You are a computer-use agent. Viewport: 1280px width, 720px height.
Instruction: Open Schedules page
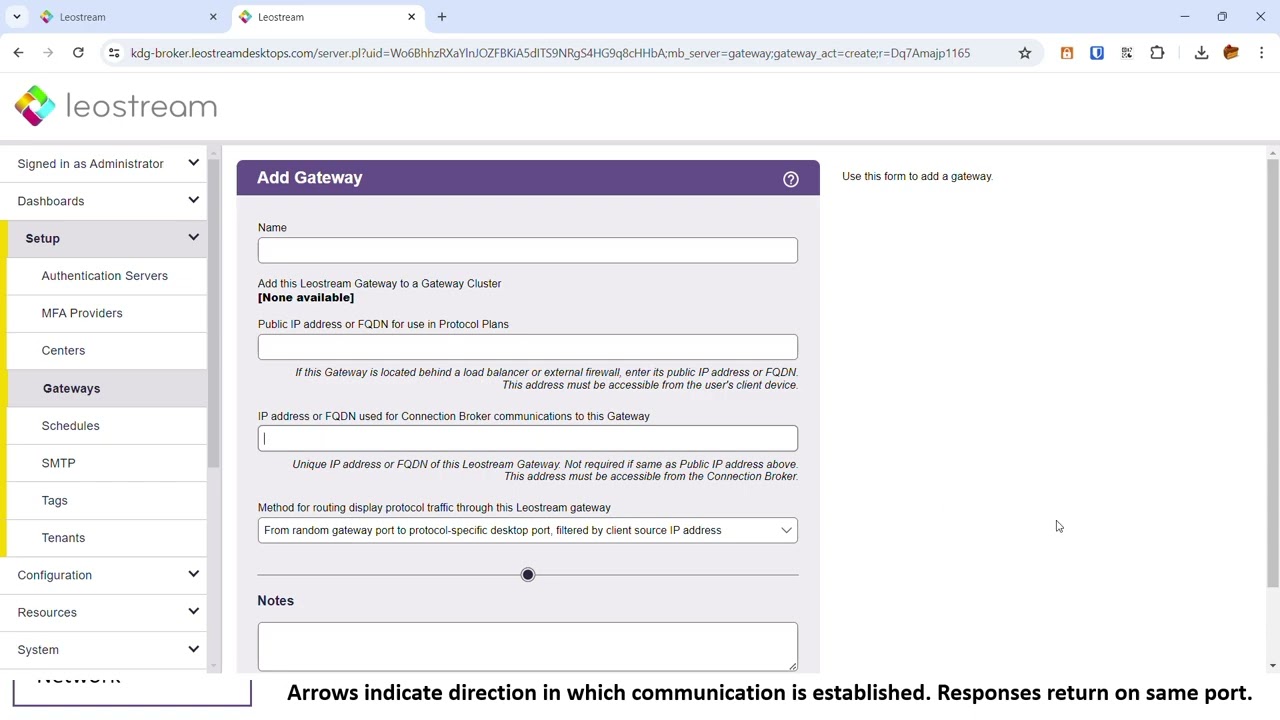click(x=70, y=426)
